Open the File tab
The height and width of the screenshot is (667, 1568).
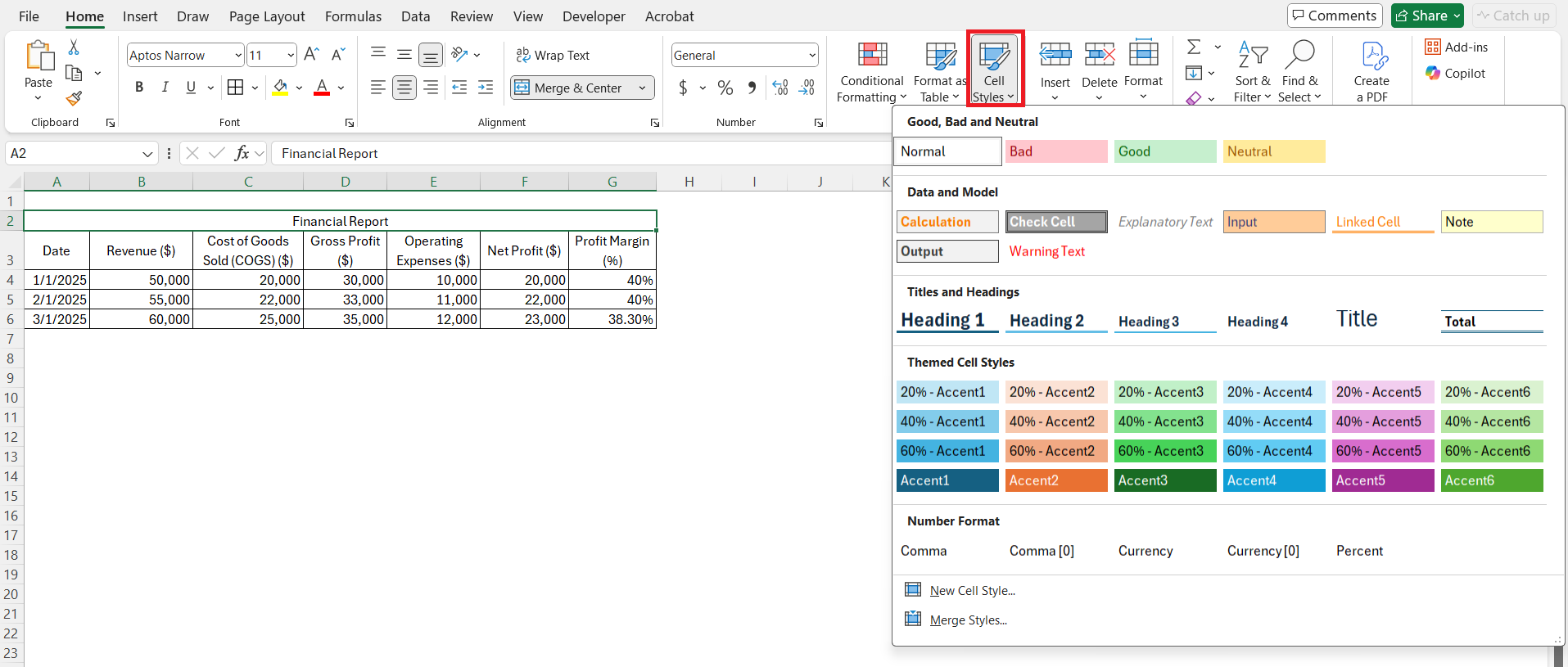(x=29, y=16)
